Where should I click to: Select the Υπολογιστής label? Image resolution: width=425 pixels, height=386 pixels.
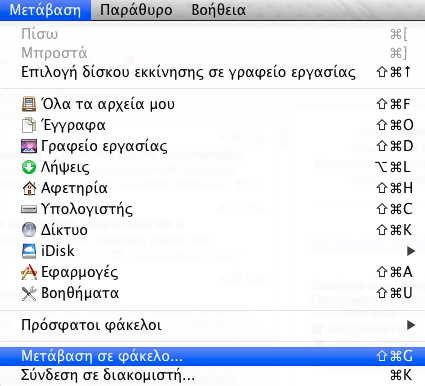point(87,209)
